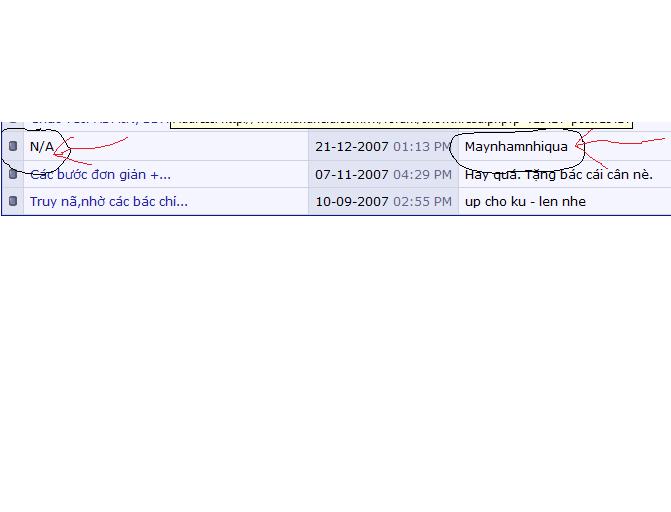Click the post icon beside Truy nã thread
This screenshot has width=671, height=512.
click(12, 201)
